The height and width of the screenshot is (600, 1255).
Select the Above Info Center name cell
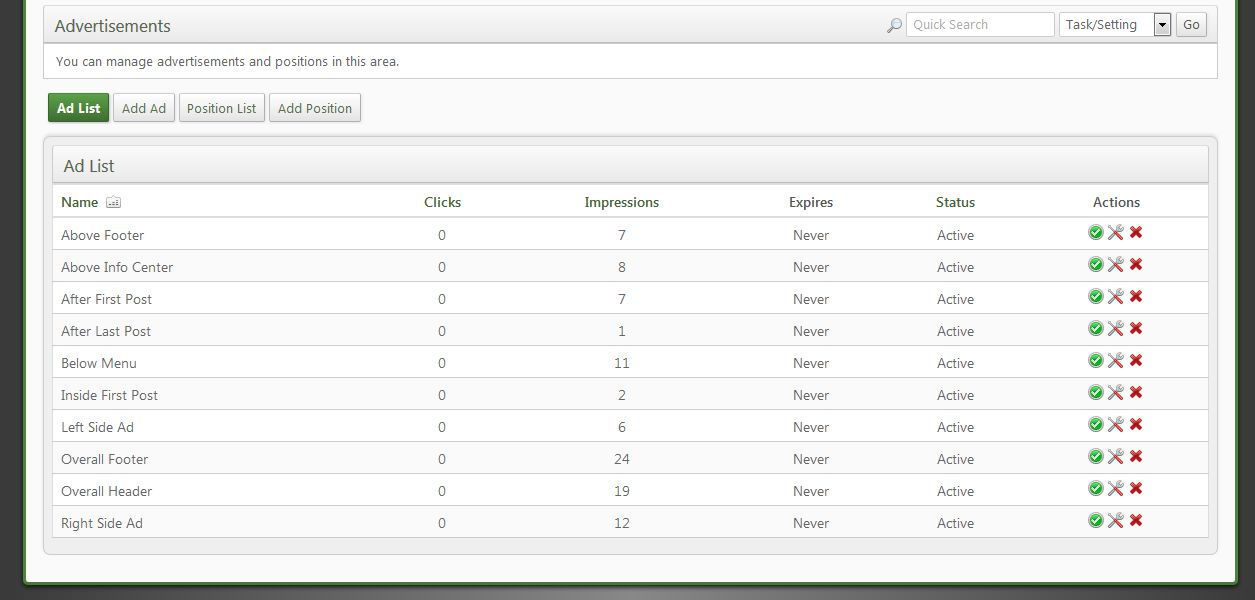point(117,267)
